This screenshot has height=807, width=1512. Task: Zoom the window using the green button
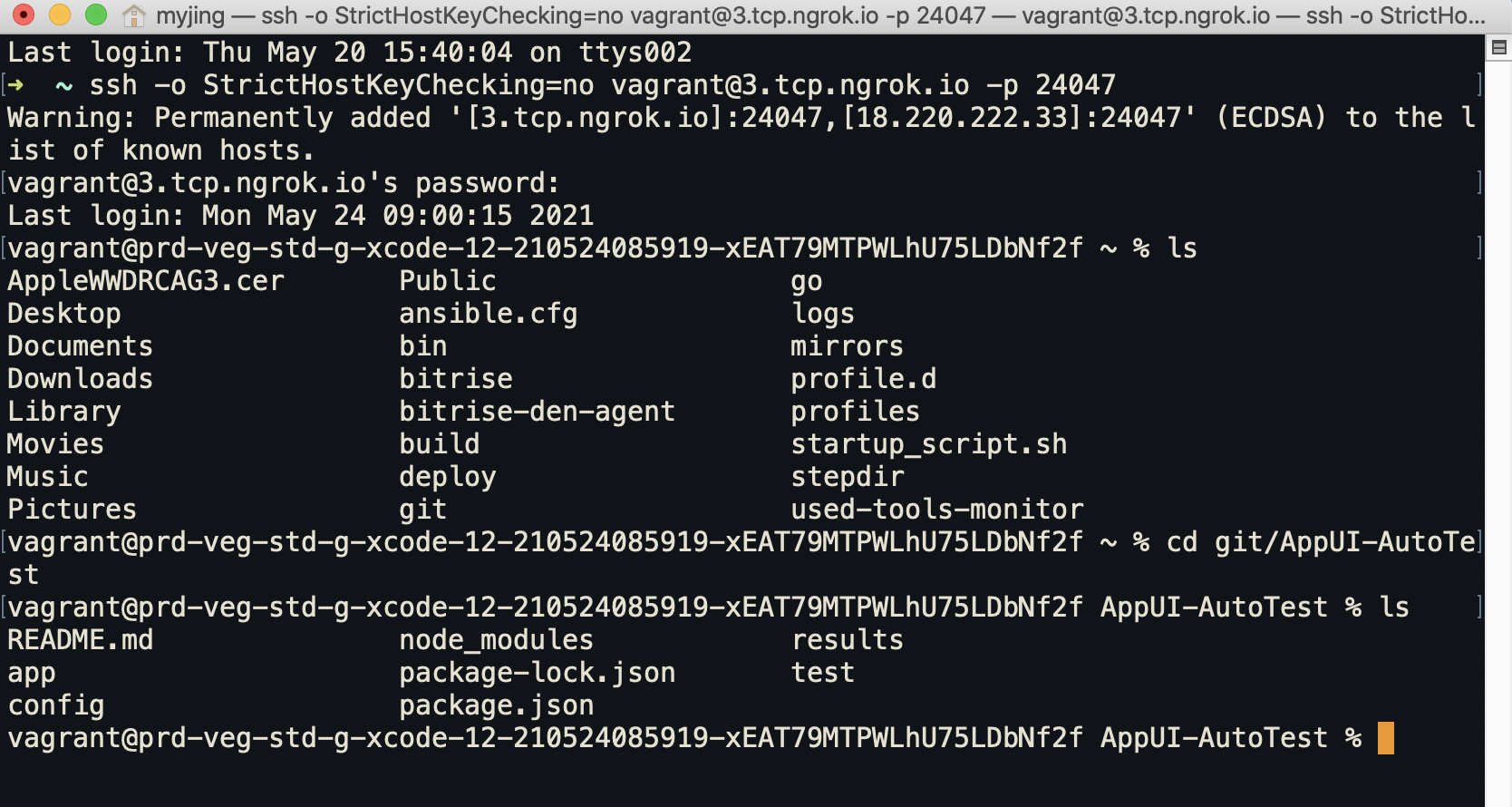(x=95, y=15)
